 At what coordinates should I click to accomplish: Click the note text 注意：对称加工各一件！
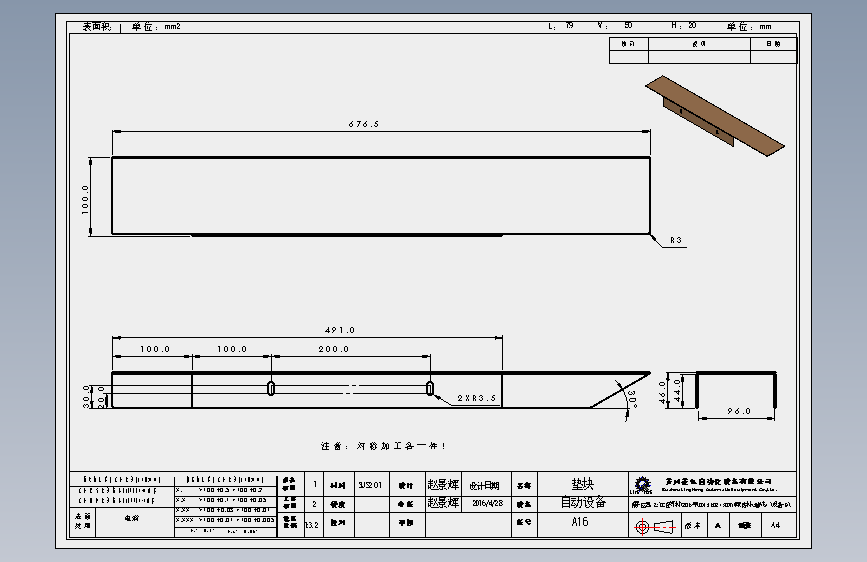pyautogui.click(x=383, y=445)
